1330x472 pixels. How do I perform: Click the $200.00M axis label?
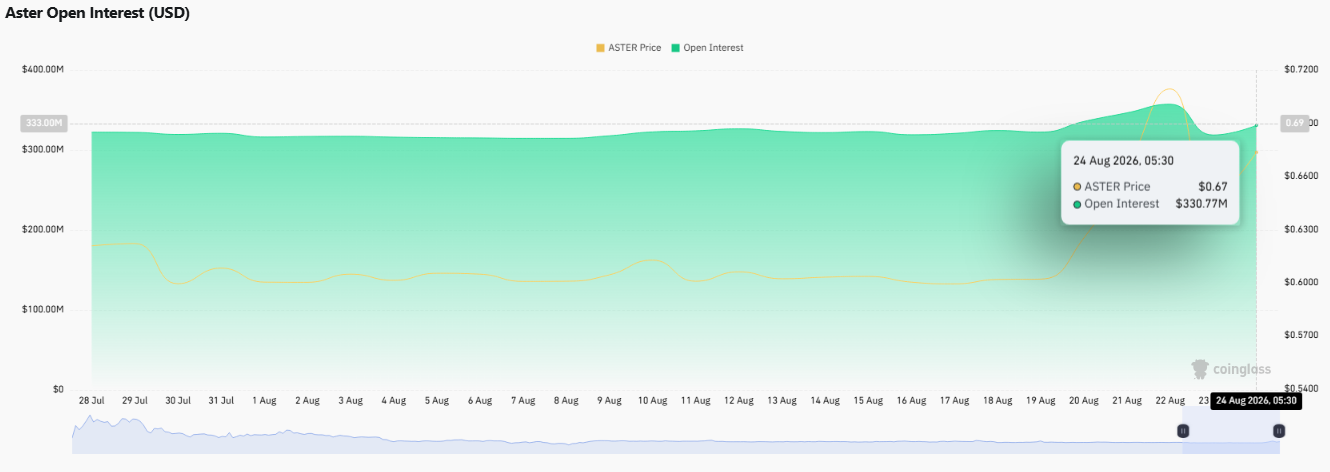coord(42,229)
